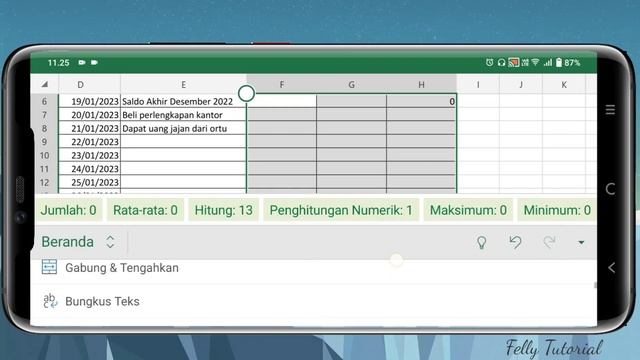Select row 6 header
The height and width of the screenshot is (360, 640).
pos(44,101)
